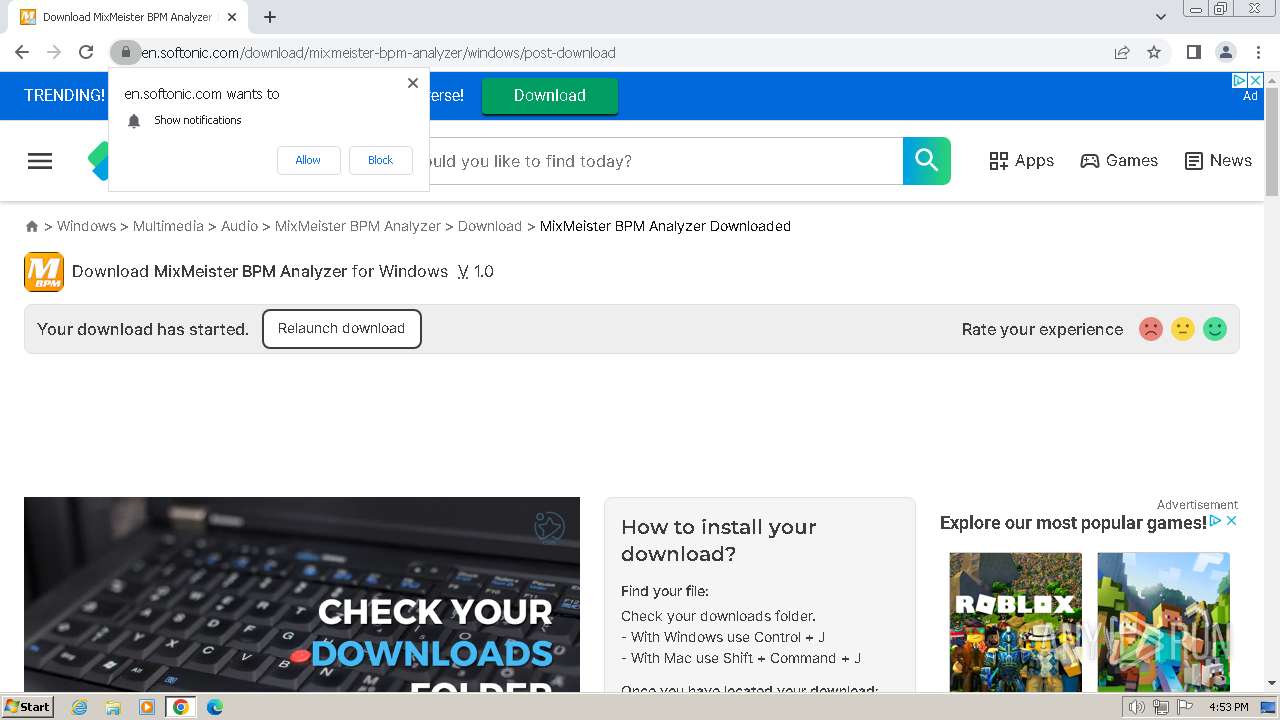Reload the current page
The height and width of the screenshot is (720, 1280).
(x=86, y=53)
